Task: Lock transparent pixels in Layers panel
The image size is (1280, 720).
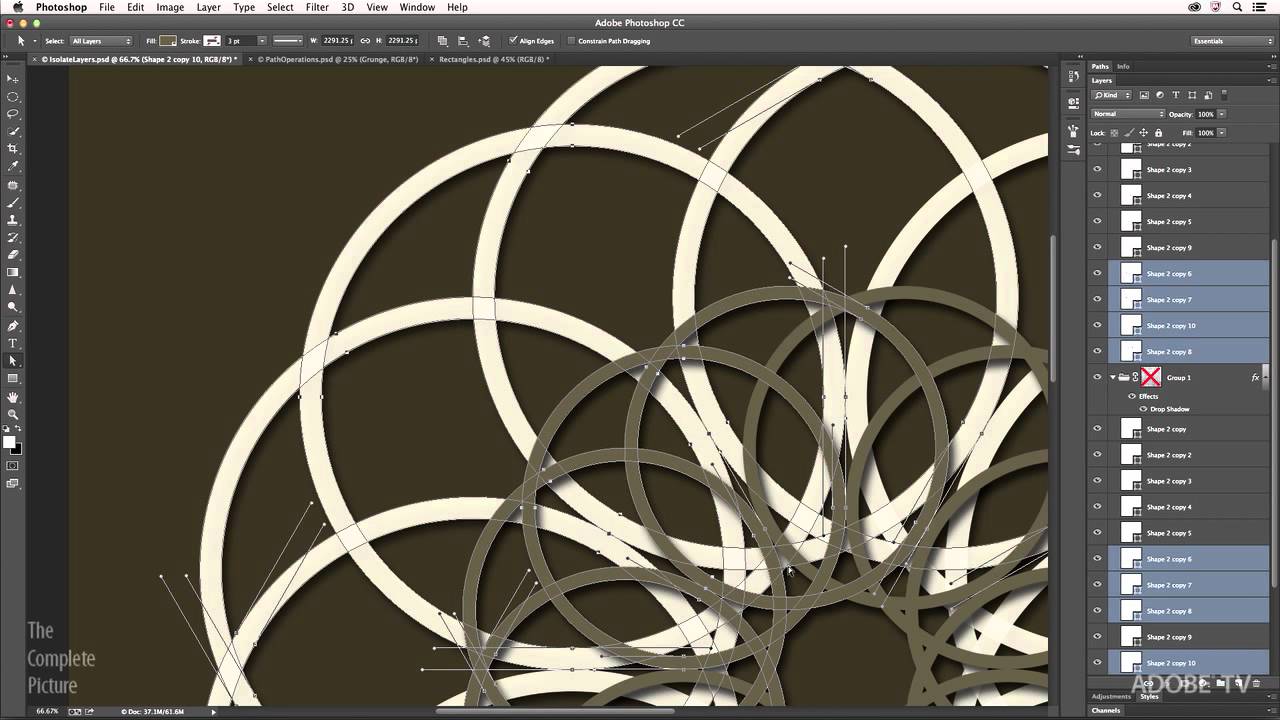Action: pyautogui.click(x=1114, y=132)
